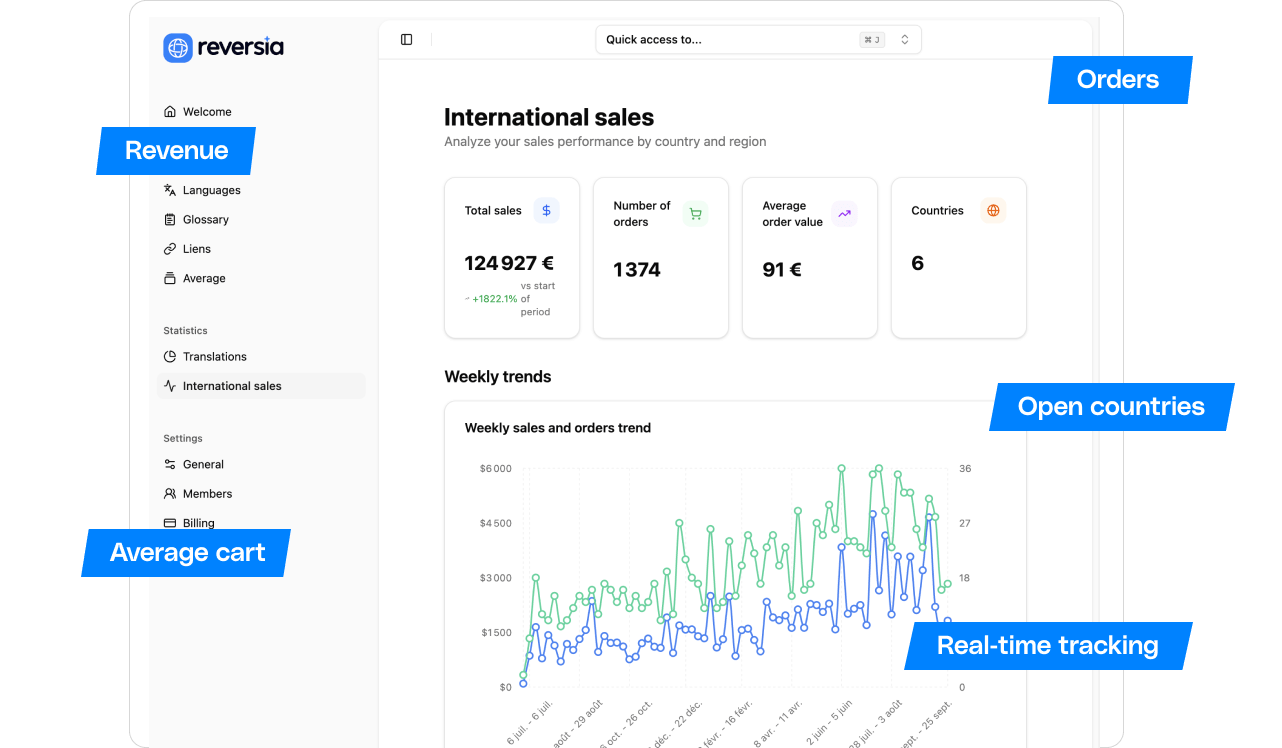The image size is (1282, 748).
Task: Open the Billing settings page
Action: click(x=199, y=522)
